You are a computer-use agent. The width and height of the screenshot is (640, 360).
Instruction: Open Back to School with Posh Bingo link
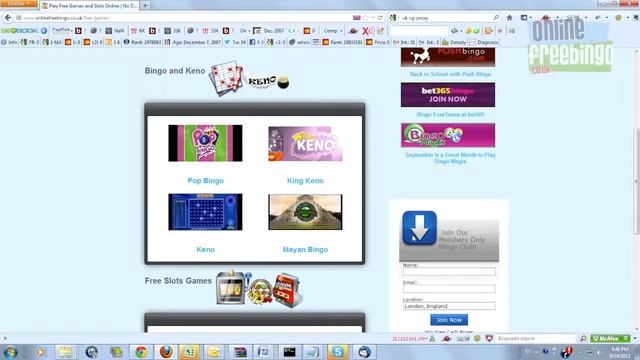pyautogui.click(x=450, y=74)
